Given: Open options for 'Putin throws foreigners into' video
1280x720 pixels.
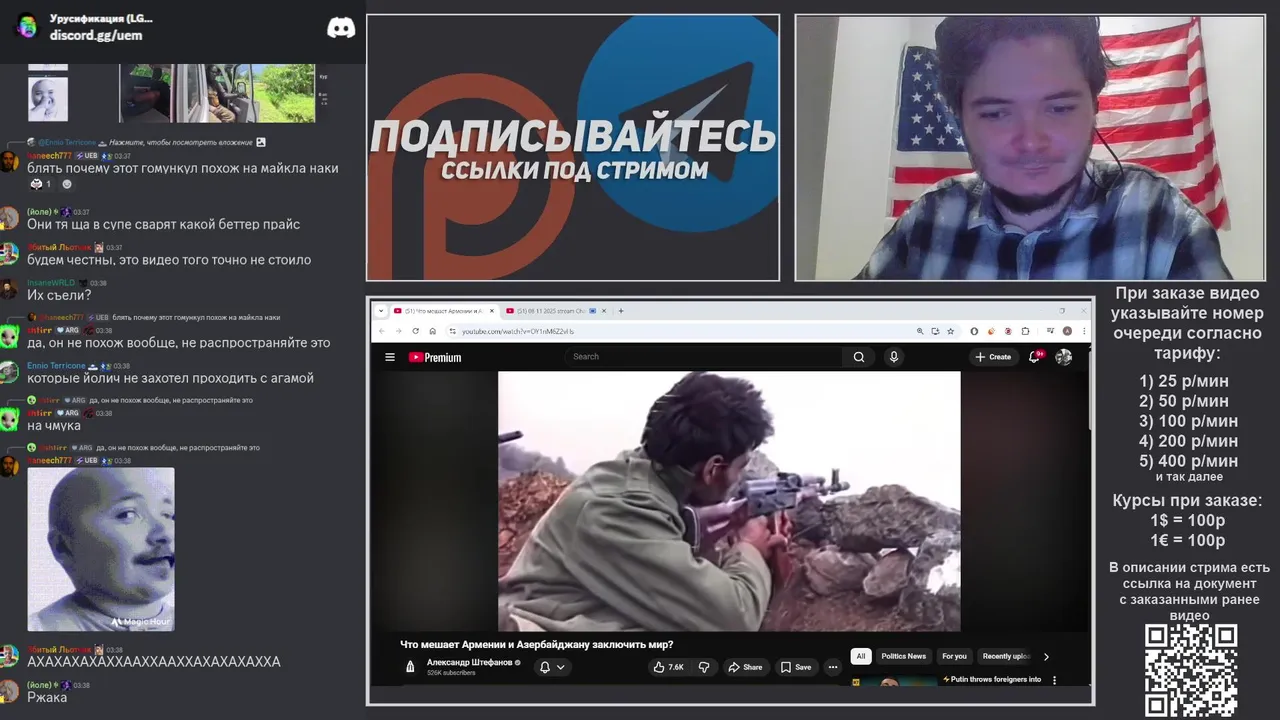Looking at the screenshot, I should (x=1054, y=680).
